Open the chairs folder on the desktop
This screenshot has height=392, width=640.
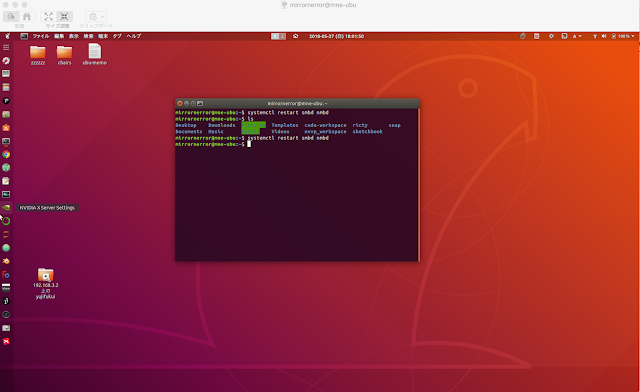pyautogui.click(x=64, y=55)
